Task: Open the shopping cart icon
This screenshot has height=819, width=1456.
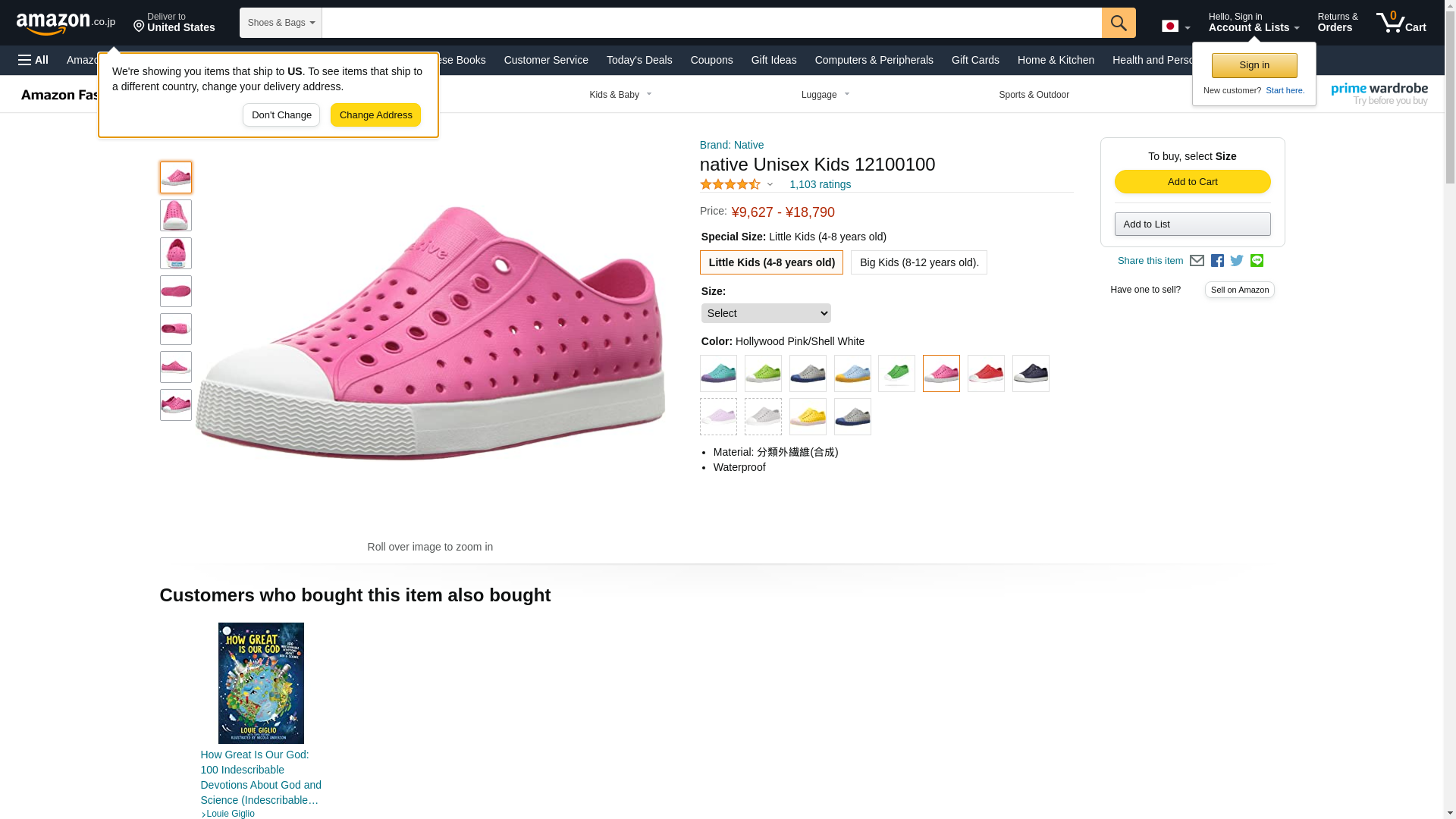Action: click(x=1401, y=23)
